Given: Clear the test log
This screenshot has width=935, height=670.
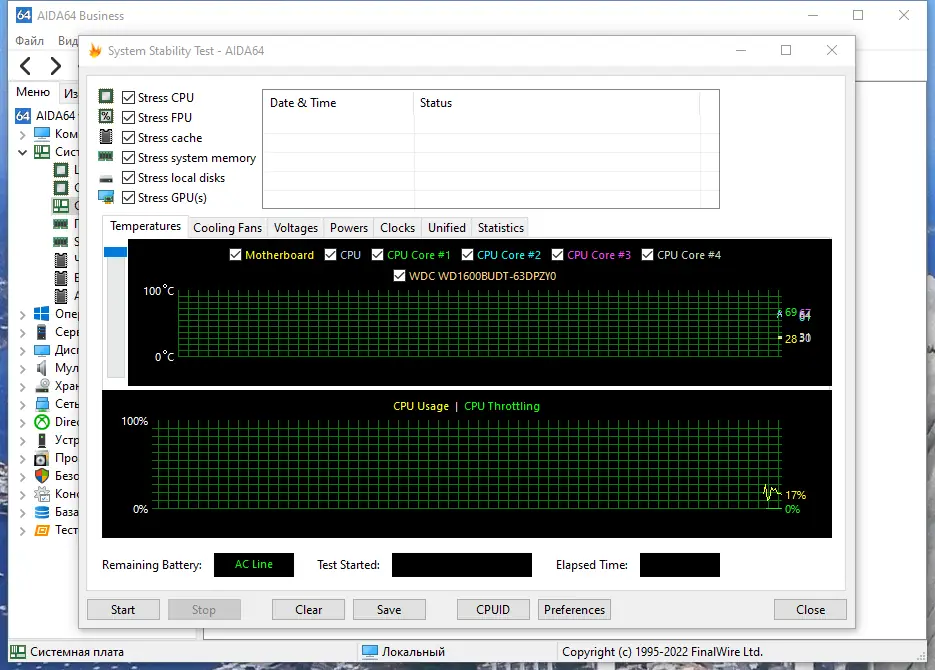Looking at the screenshot, I should 308,609.
